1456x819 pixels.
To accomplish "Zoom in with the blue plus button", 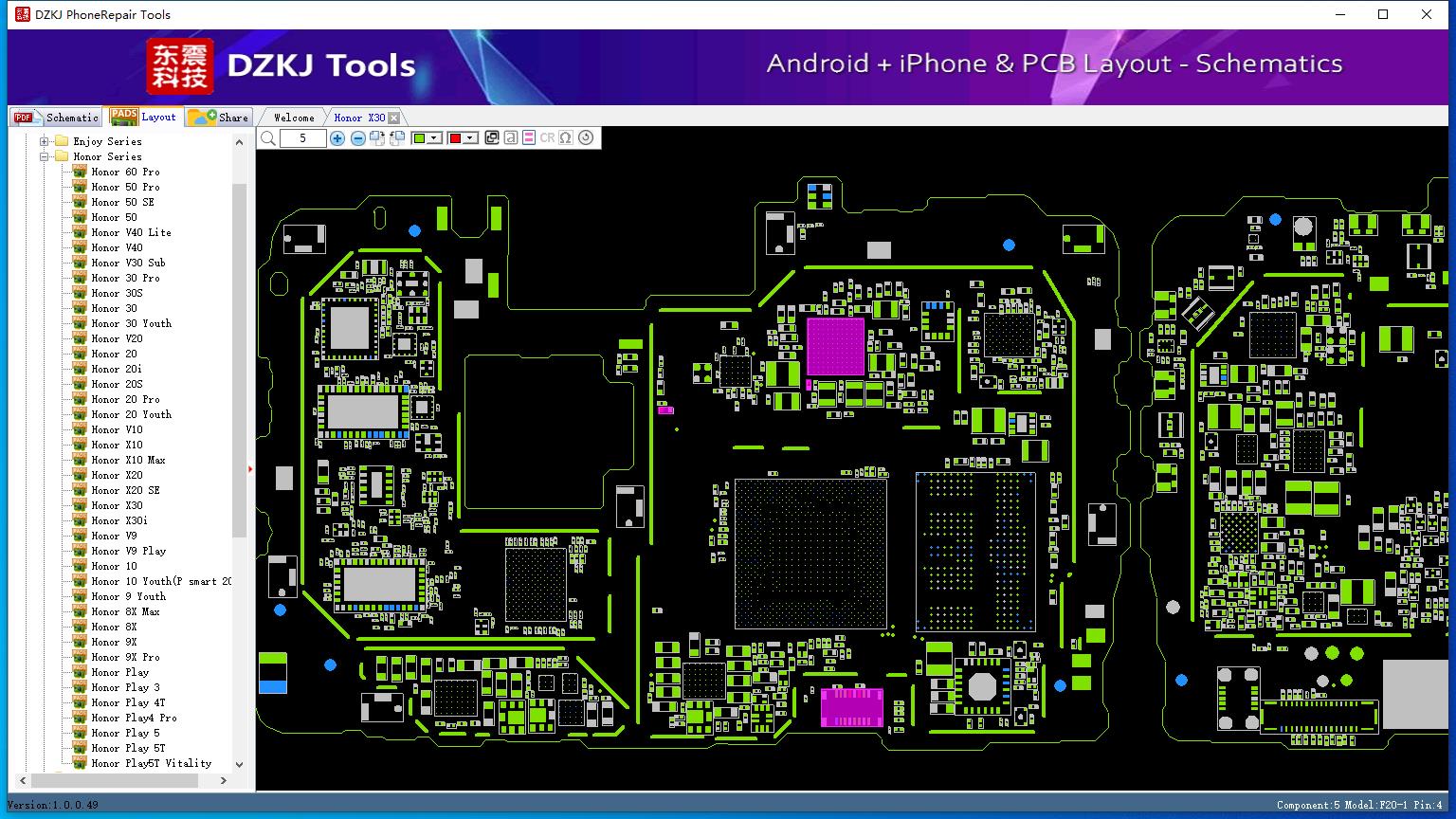I will [337, 138].
